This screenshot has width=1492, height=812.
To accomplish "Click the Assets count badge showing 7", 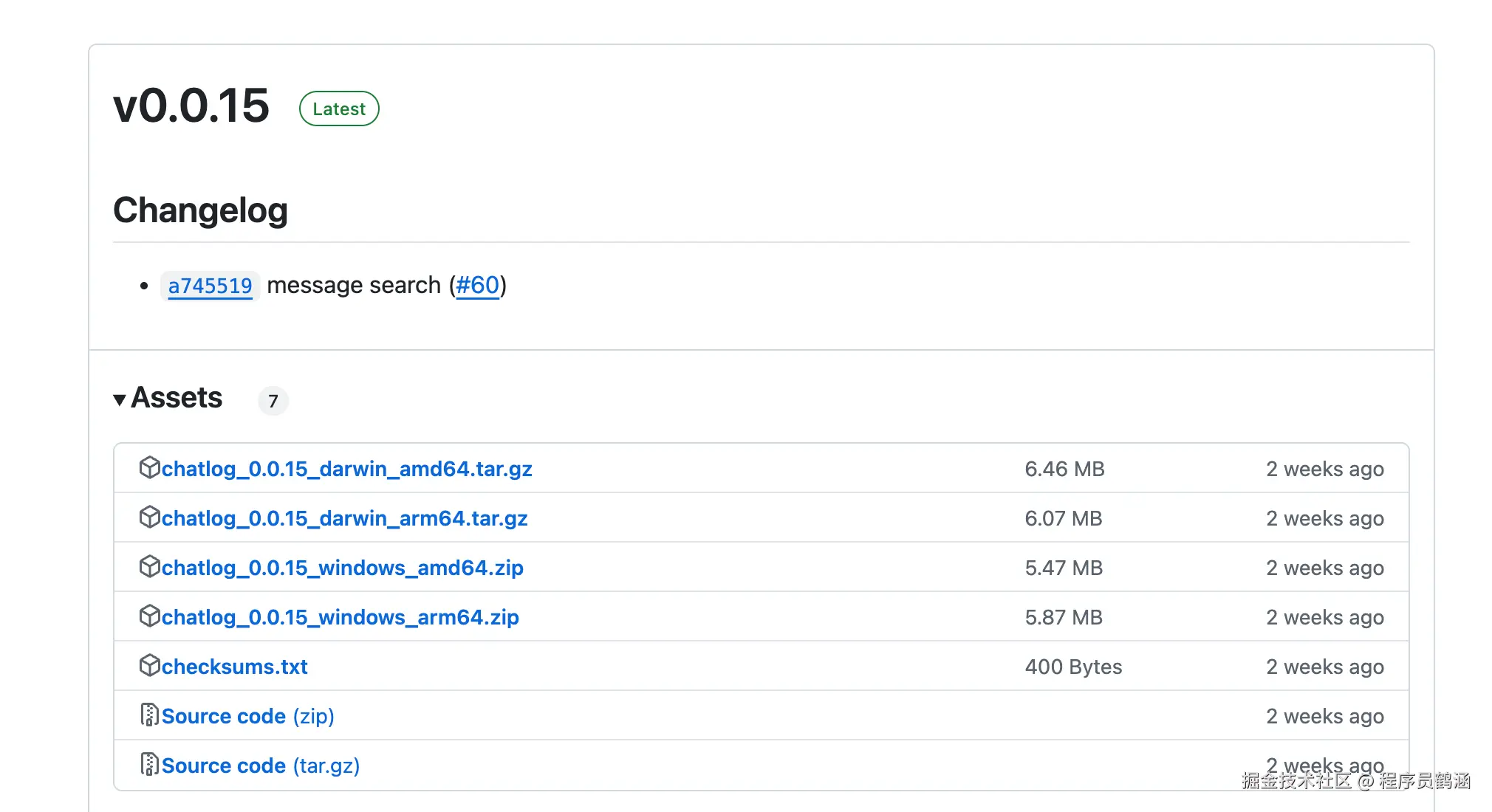I will click(273, 401).
